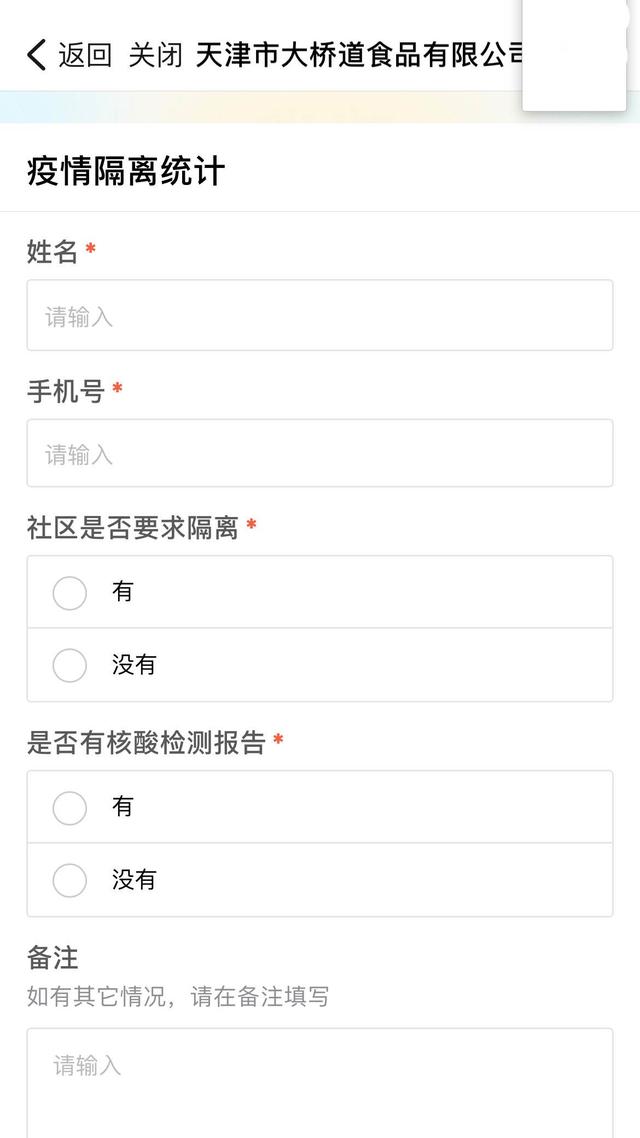The image size is (640, 1138).
Task: Click the 返回 text button
Action: pyautogui.click(x=85, y=55)
